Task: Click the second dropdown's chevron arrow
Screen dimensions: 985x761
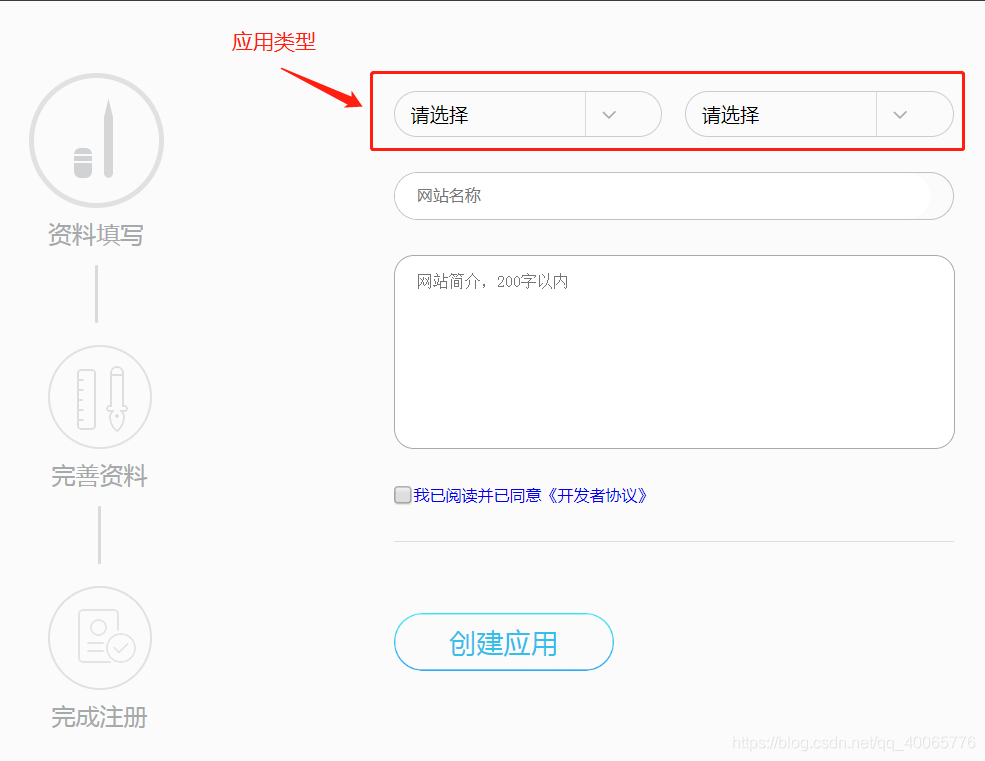Action: click(x=900, y=115)
